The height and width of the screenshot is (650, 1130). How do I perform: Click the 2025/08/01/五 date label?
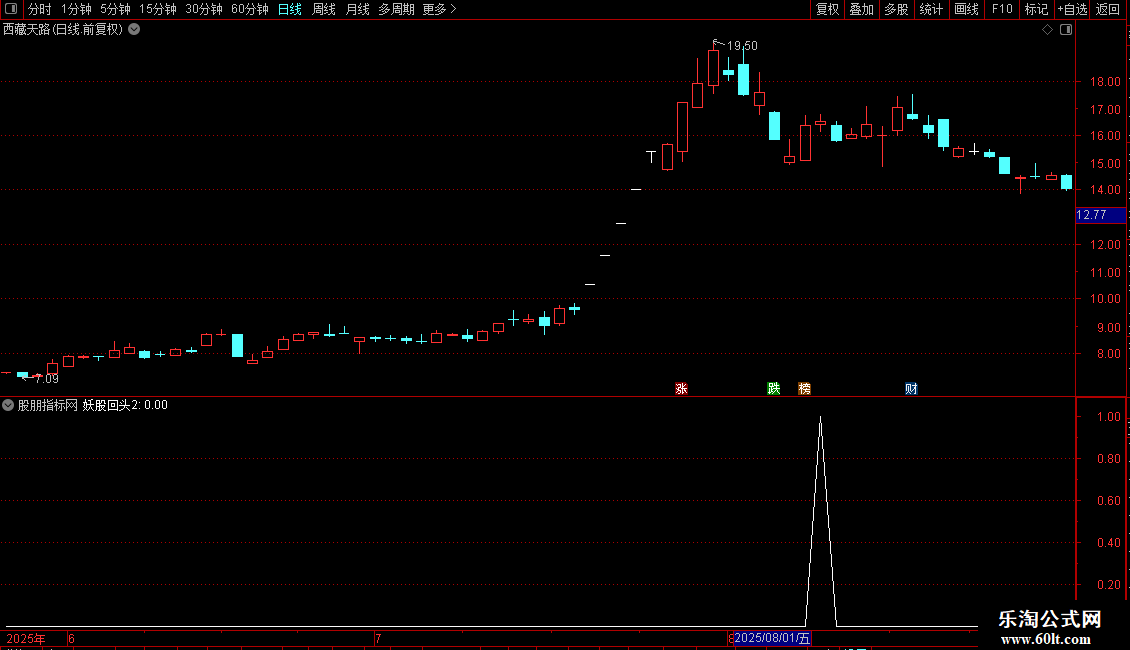click(x=772, y=638)
